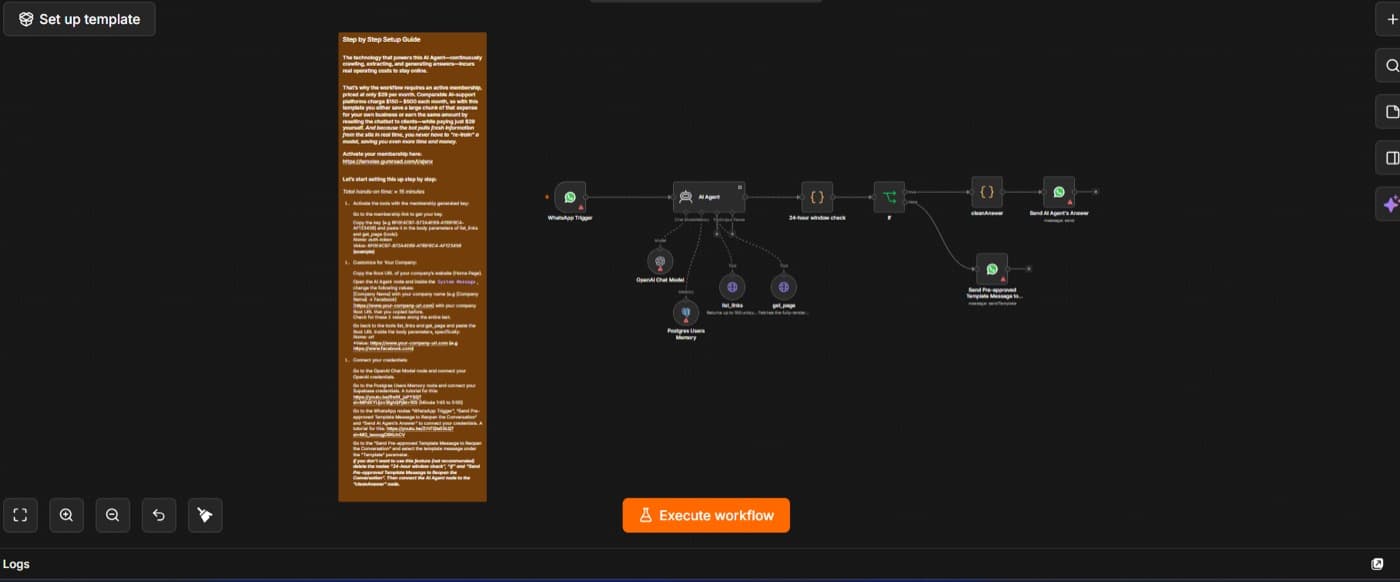Select the get_page tool node
This screenshot has height=582, width=1400.
click(783, 287)
